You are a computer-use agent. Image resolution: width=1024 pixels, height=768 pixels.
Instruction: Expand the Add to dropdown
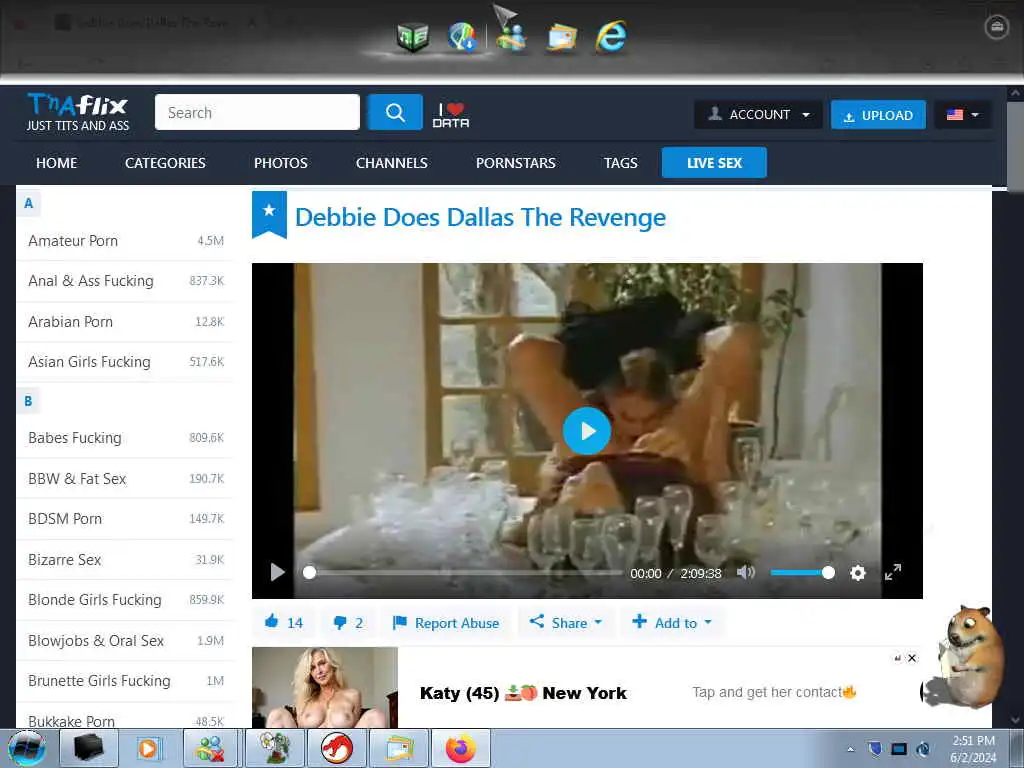(672, 622)
